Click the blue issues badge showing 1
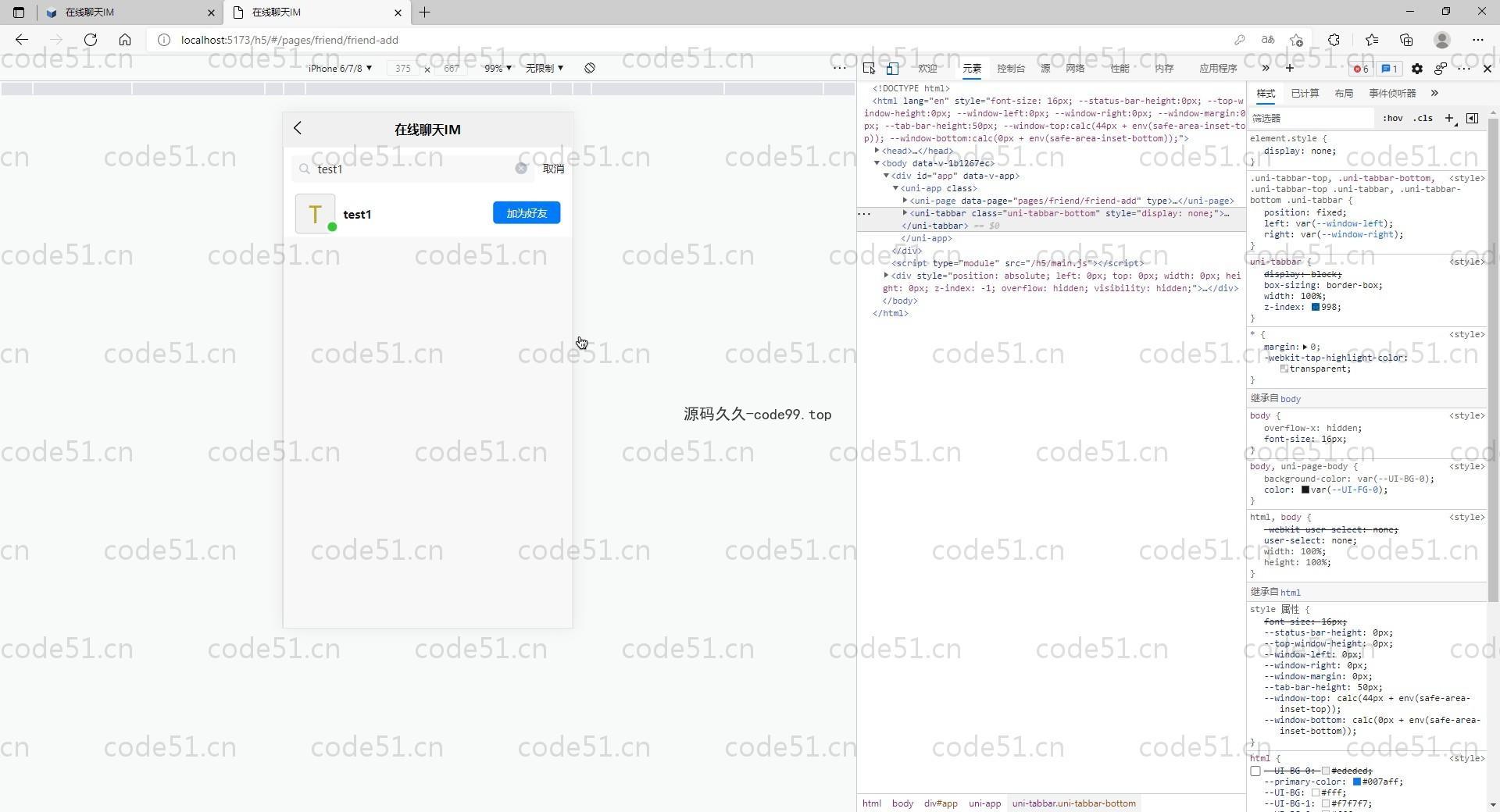The width and height of the screenshot is (1500, 812). (x=1390, y=69)
